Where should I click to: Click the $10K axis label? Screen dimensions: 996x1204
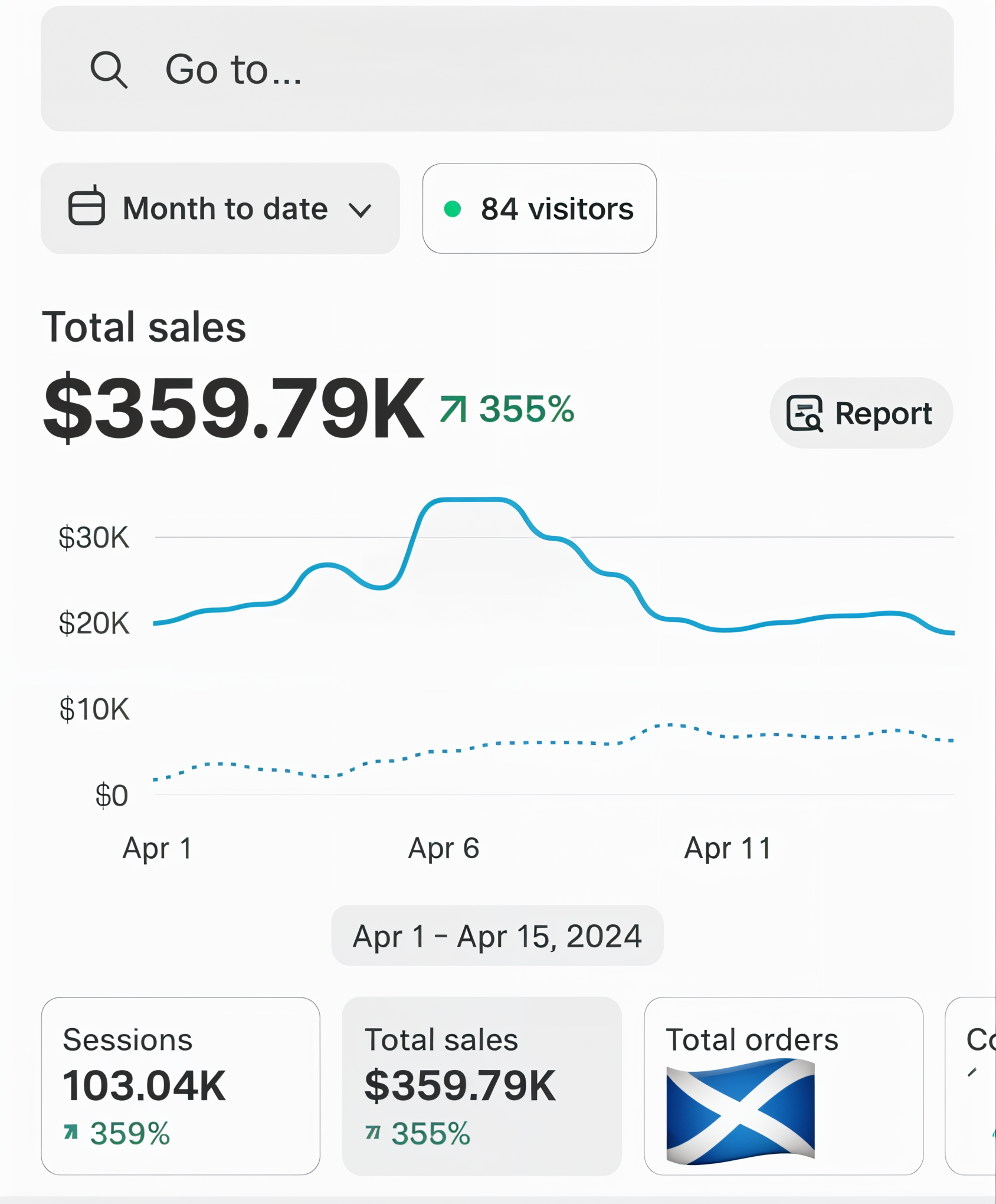[x=94, y=709]
